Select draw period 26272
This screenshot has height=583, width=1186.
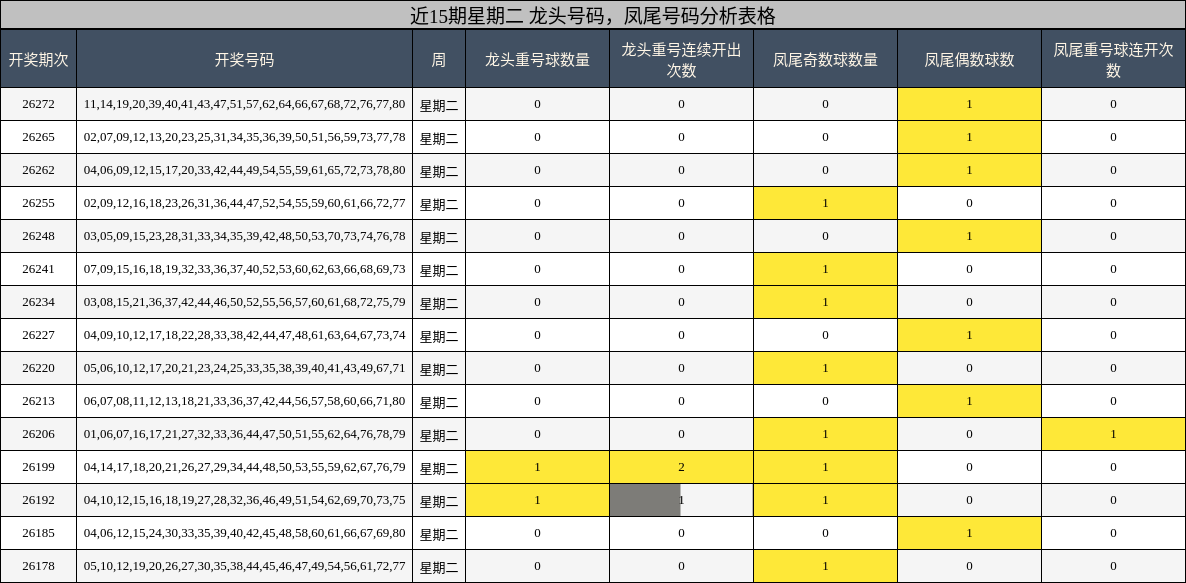(39, 104)
